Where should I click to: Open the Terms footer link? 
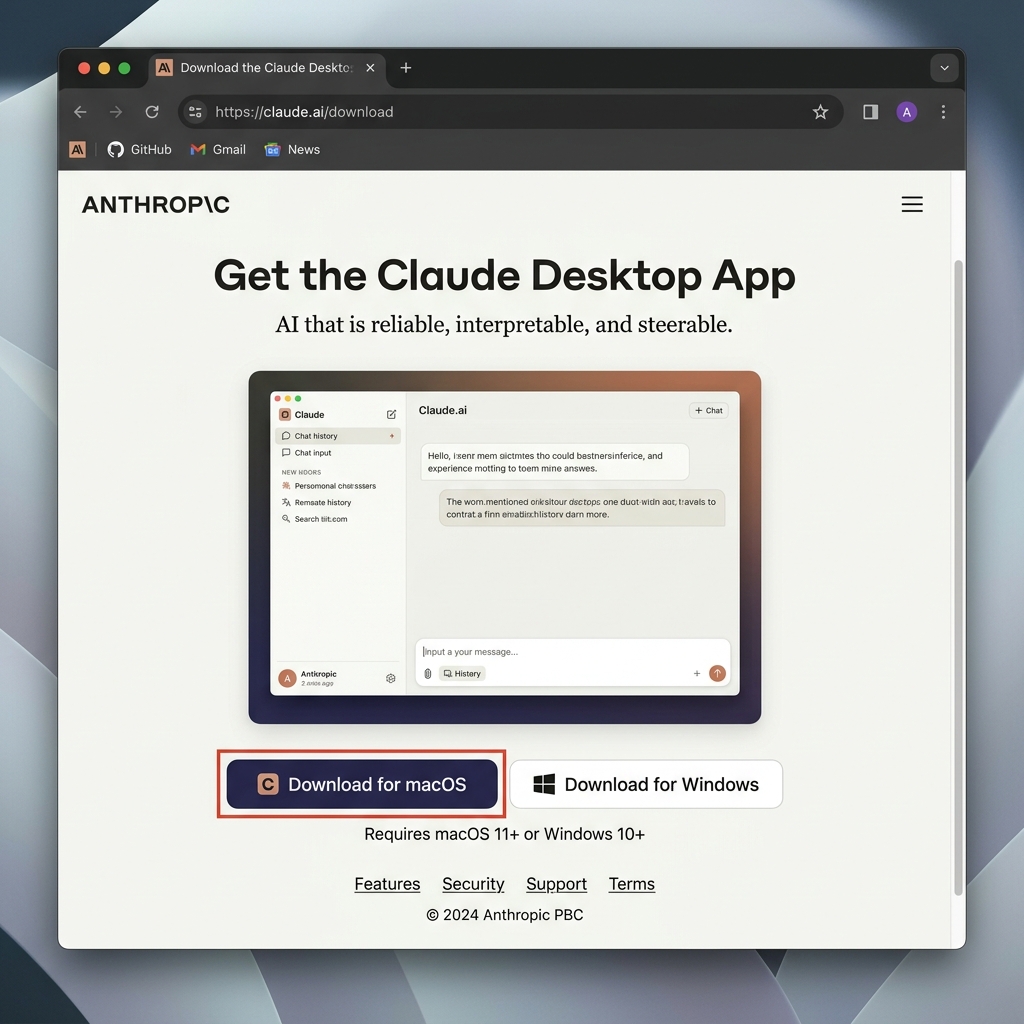[632, 884]
